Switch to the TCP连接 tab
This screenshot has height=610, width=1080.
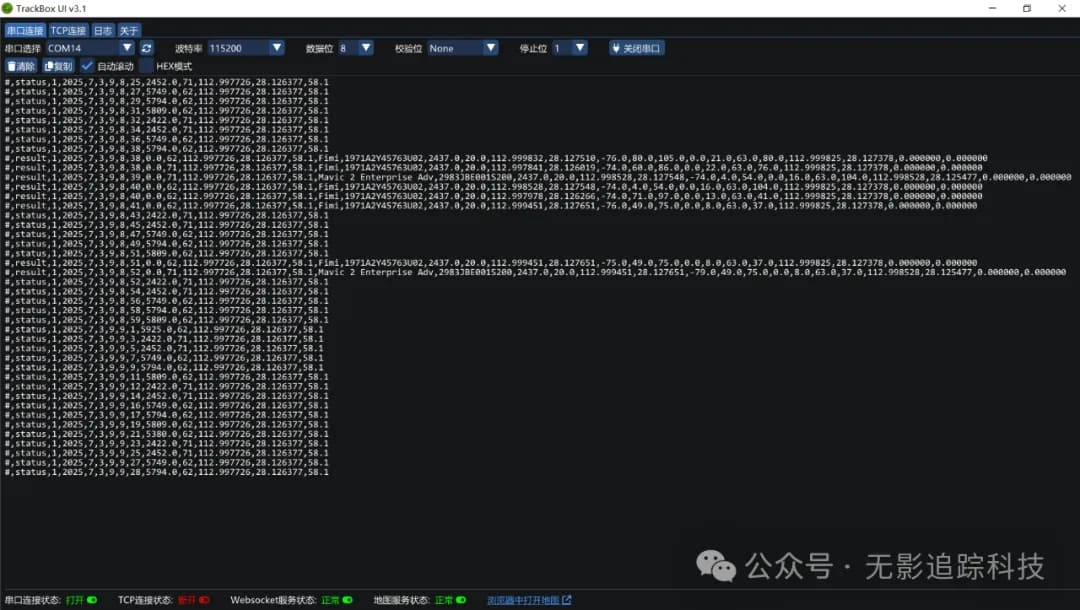click(x=68, y=31)
